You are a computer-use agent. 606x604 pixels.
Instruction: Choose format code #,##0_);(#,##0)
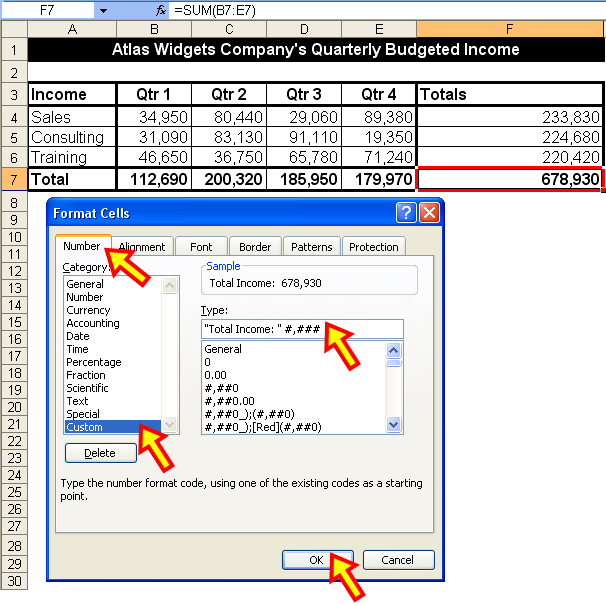pyautogui.click(x=294, y=414)
